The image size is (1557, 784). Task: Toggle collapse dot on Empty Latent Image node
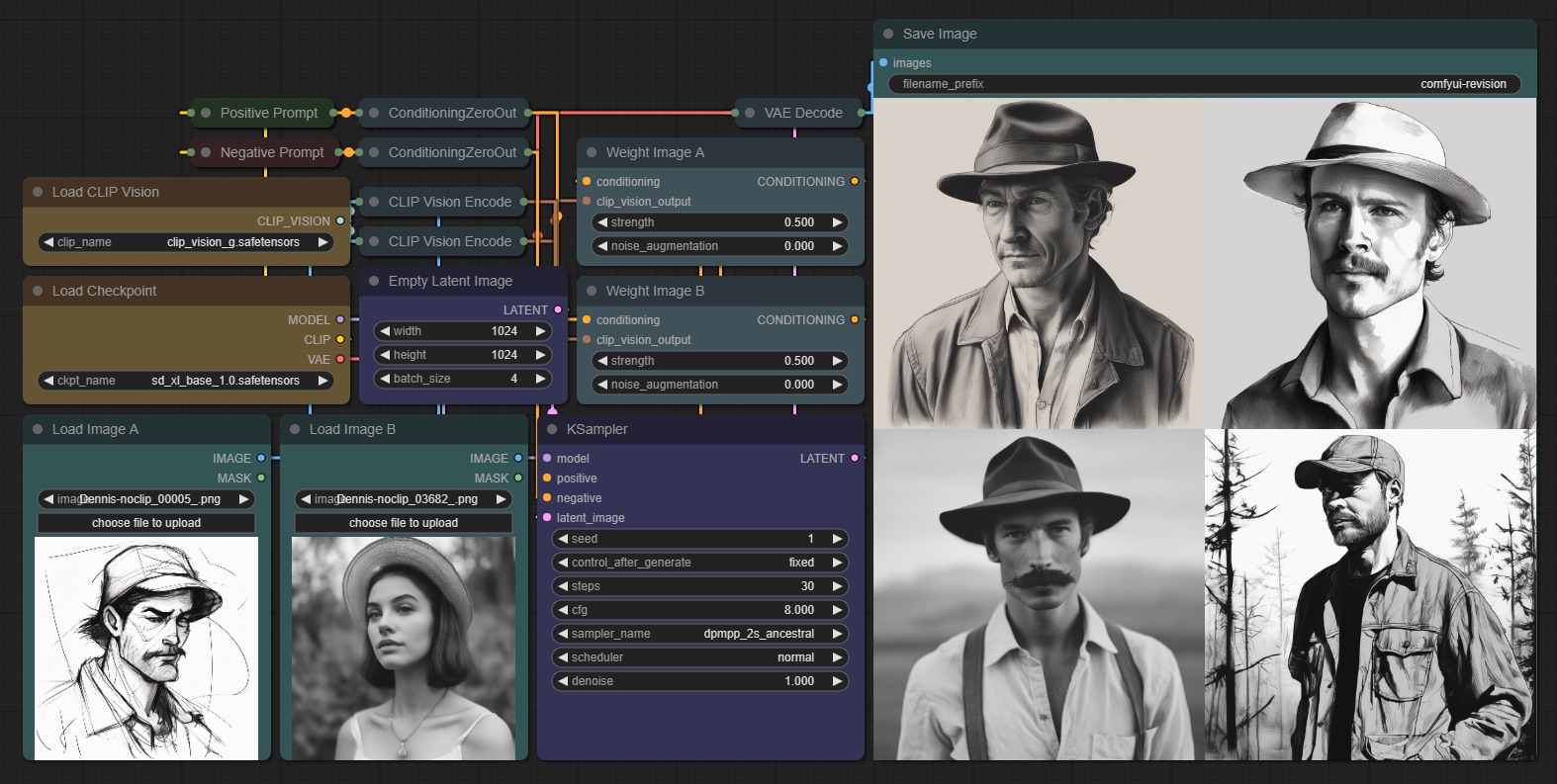tap(374, 281)
